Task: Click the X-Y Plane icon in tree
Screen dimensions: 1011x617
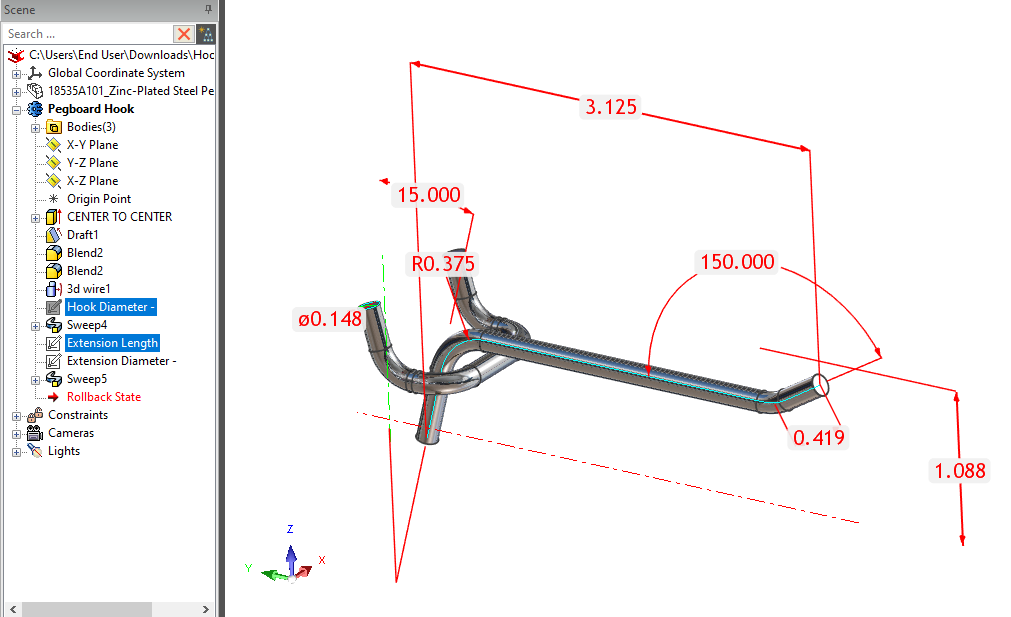Action: (54, 145)
